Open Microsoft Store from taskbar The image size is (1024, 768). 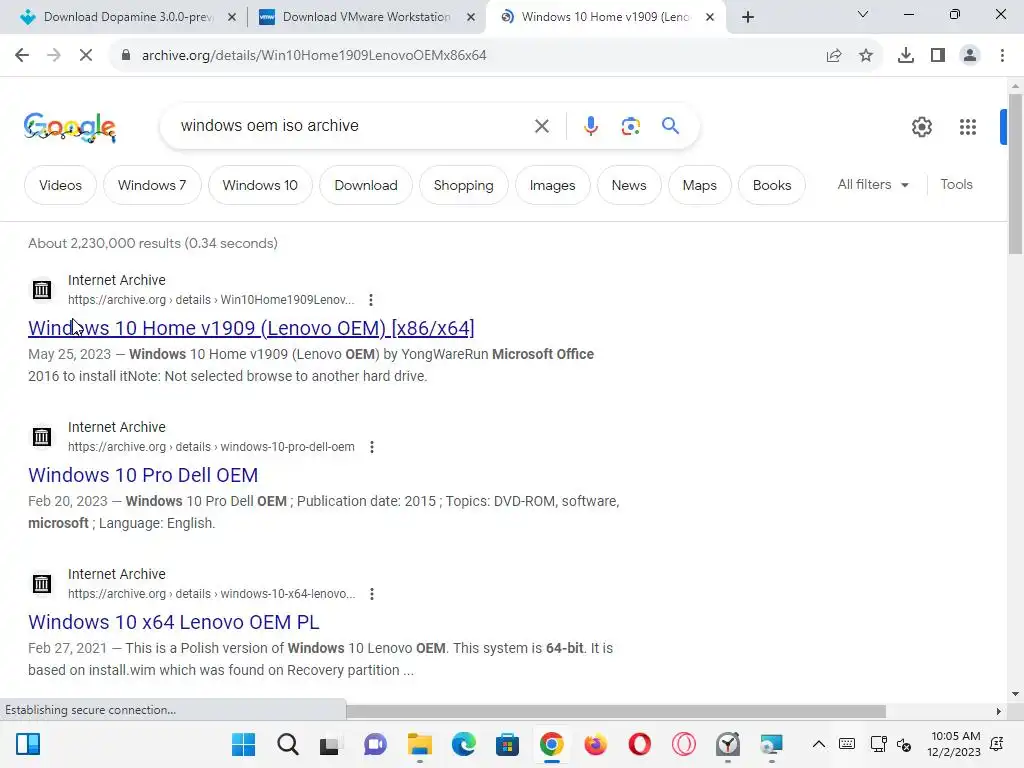507,744
